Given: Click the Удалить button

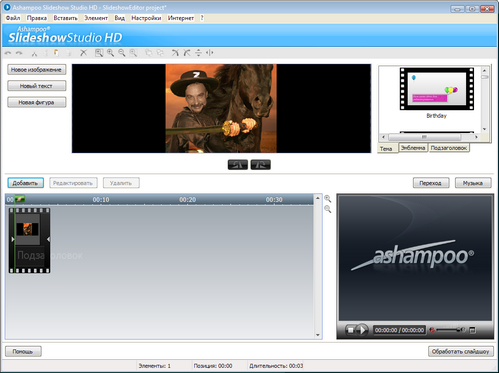Looking at the screenshot, I should click(121, 183).
